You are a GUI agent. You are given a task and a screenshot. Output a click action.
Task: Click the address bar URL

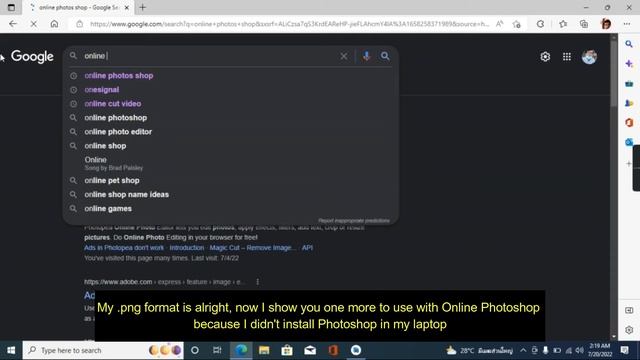[x=289, y=24]
